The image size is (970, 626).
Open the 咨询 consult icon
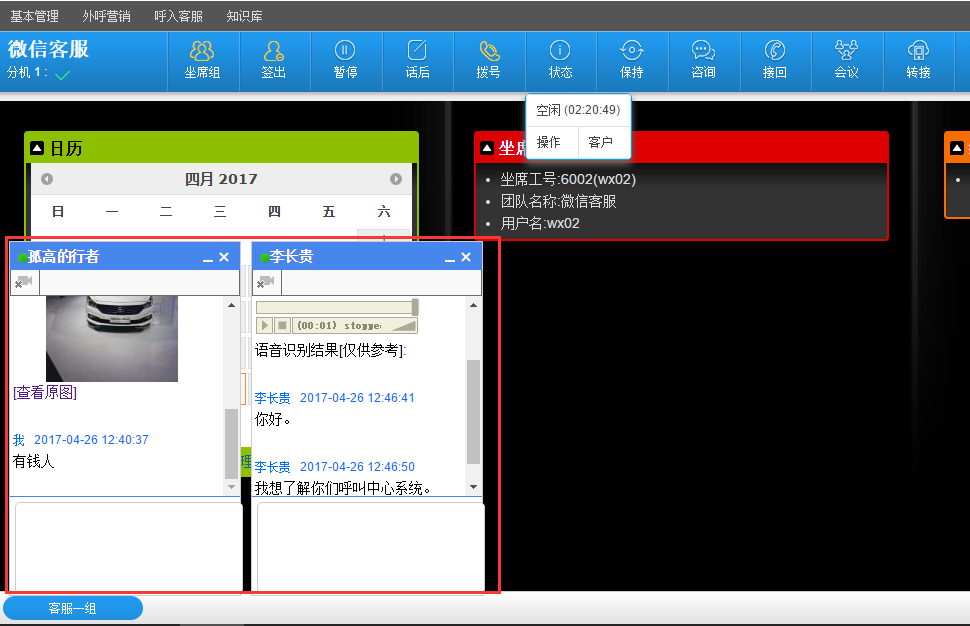(703, 60)
